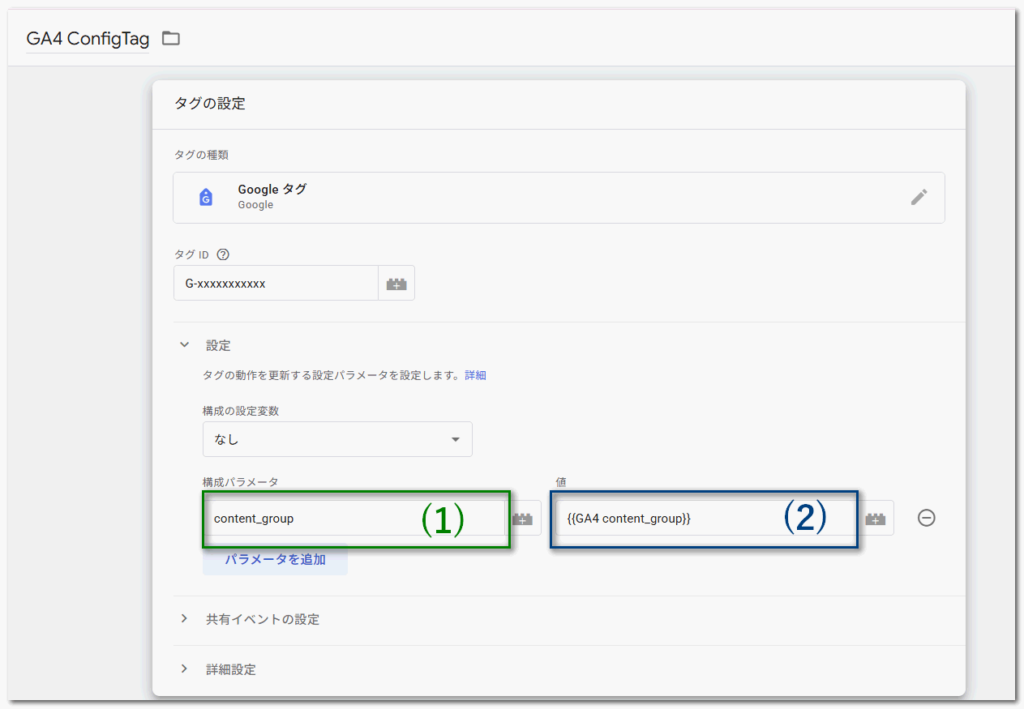Collapse the 設定 section chevron
This screenshot has width=1024, height=709.
pos(184,345)
